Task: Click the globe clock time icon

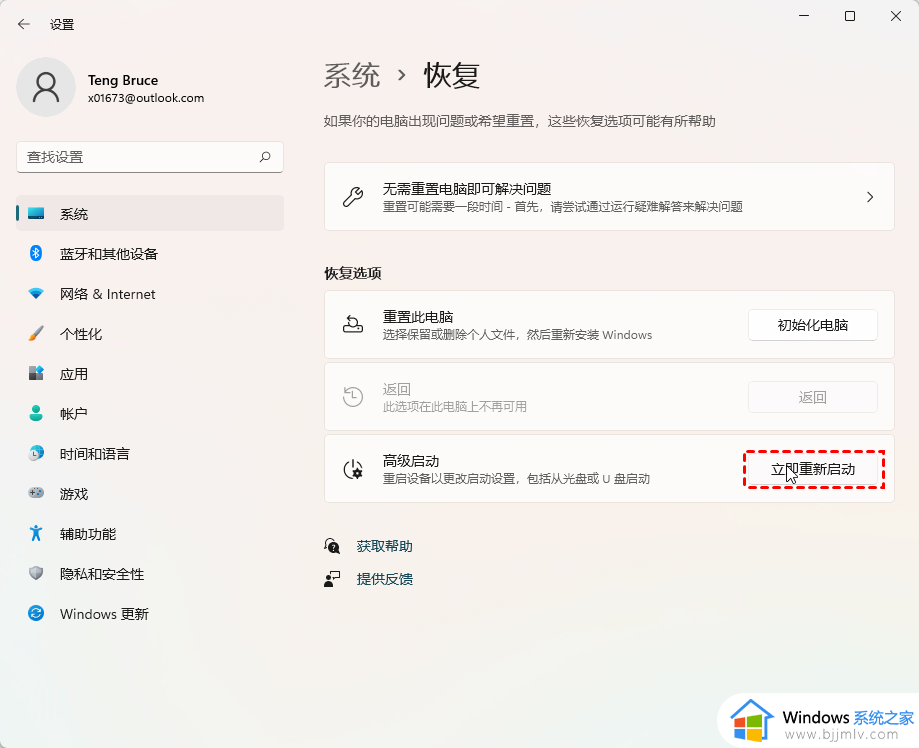Action: pyautogui.click(x=36, y=453)
